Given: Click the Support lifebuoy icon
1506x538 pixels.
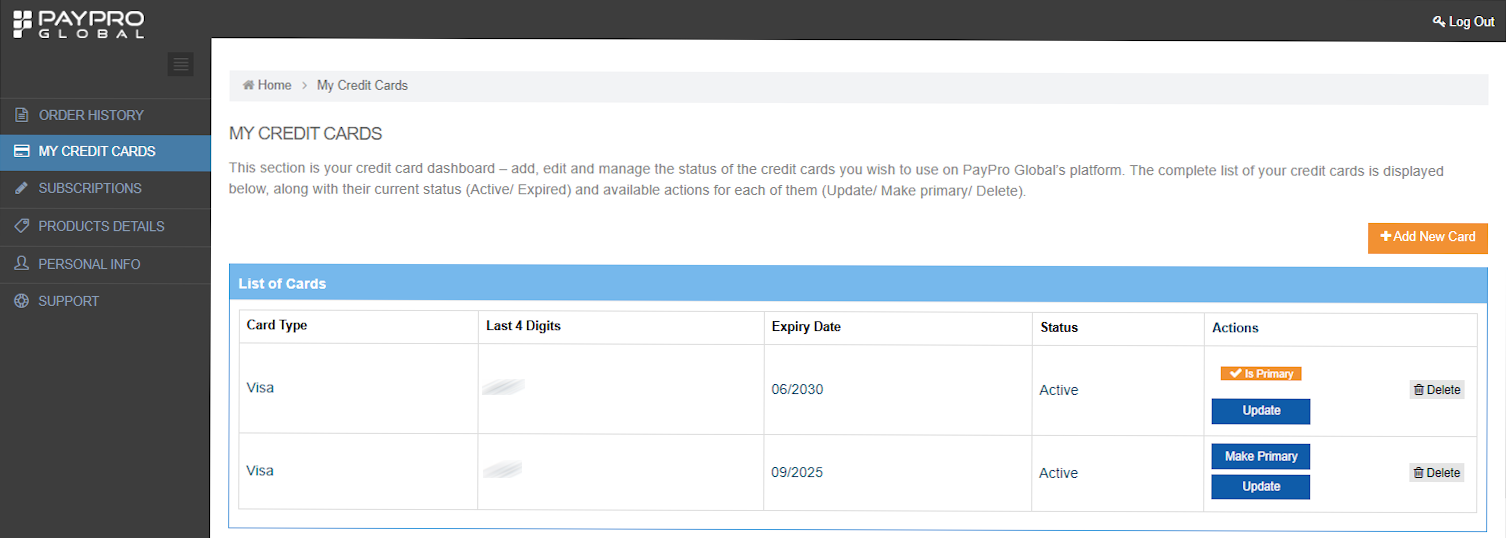Looking at the screenshot, I should tap(21, 301).
